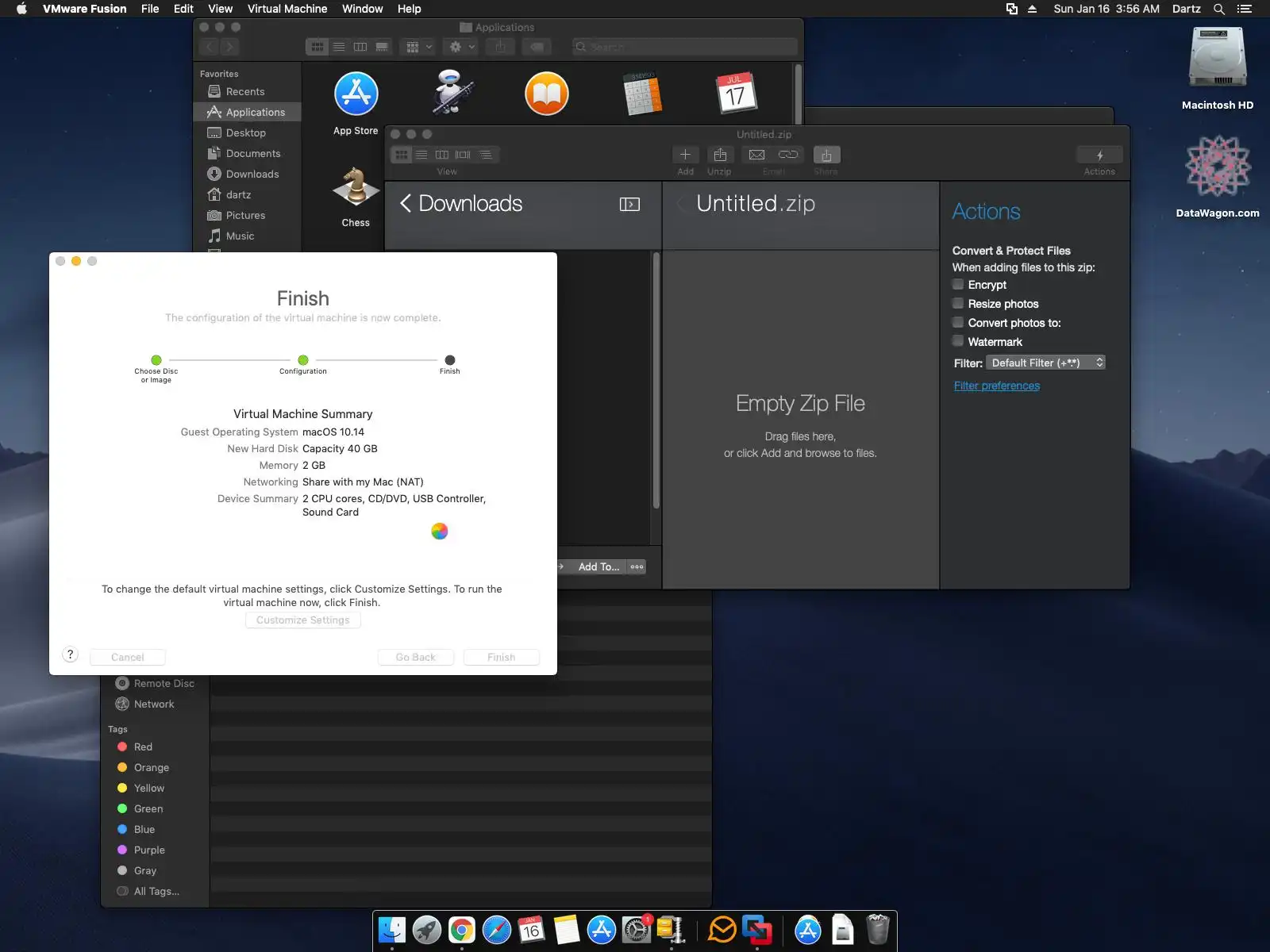
Task: Click the Add button in WinZip toolbar
Action: (x=685, y=155)
